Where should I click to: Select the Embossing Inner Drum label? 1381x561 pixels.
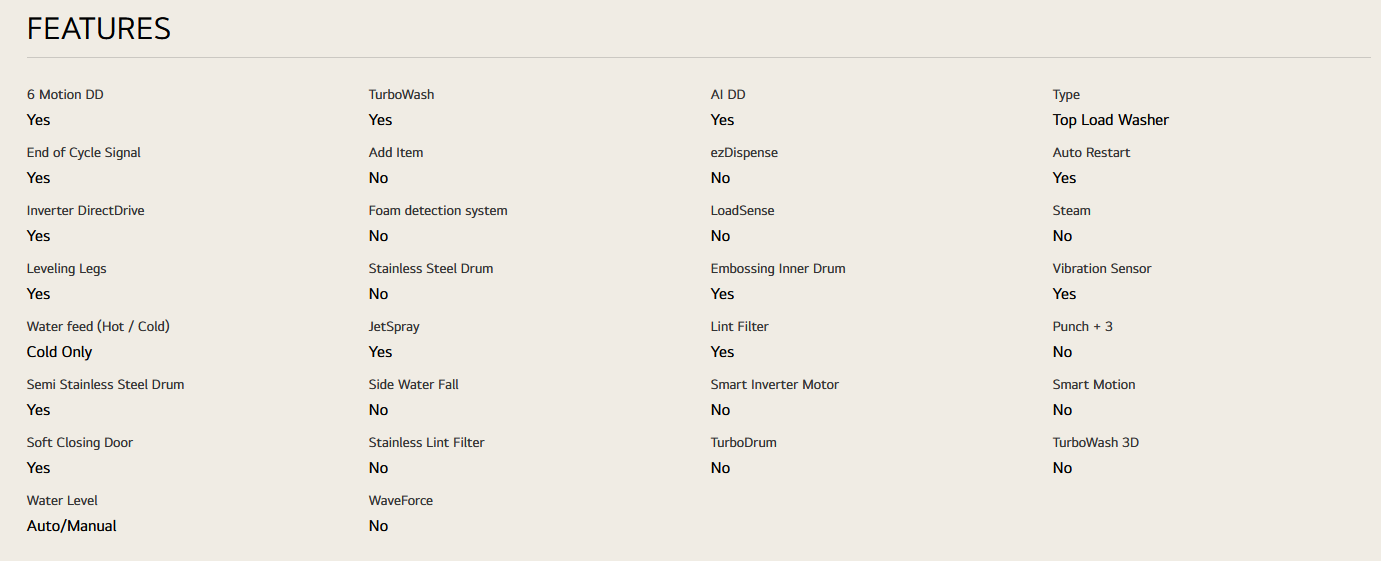coord(778,269)
